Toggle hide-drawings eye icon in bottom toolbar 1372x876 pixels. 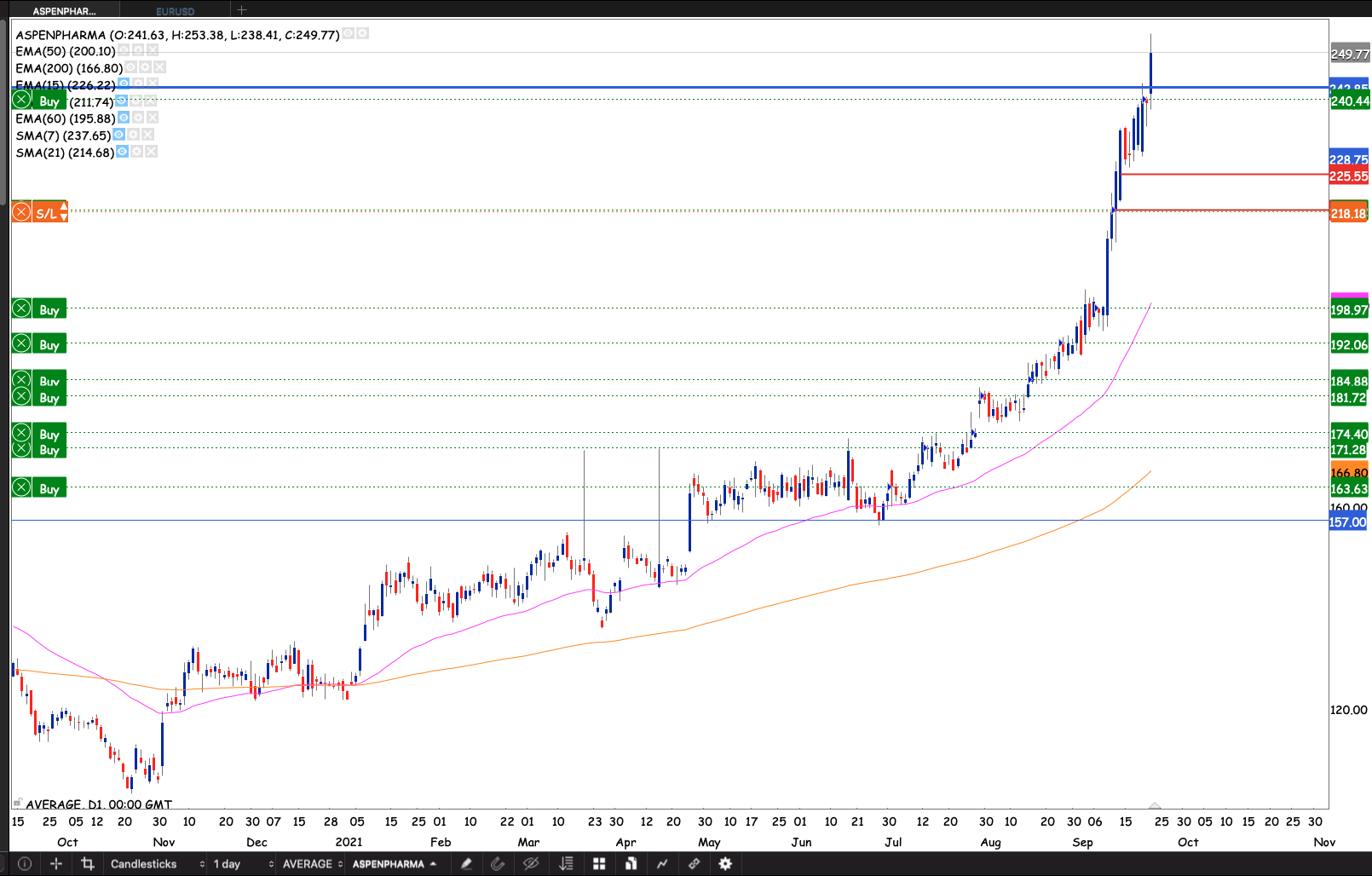[531, 863]
